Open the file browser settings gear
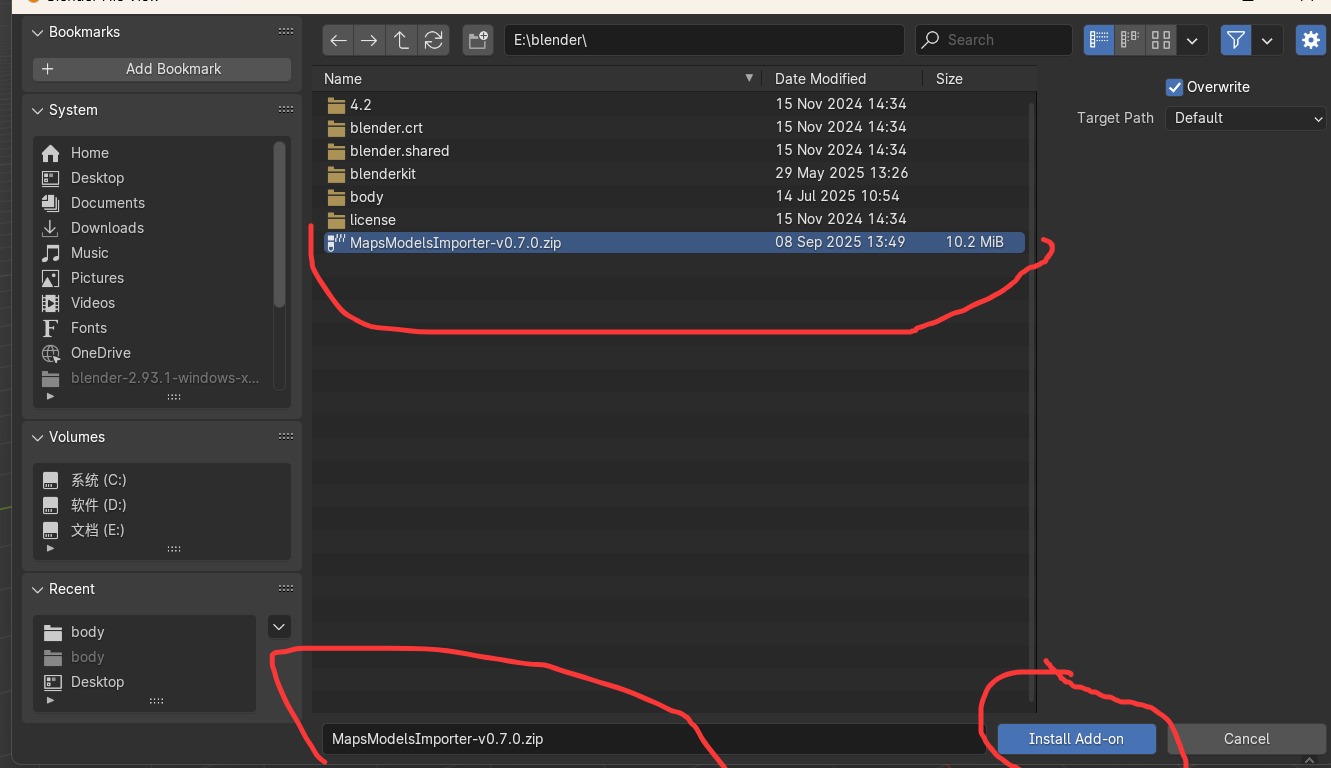Screen dimensions: 1331x768 point(1310,40)
